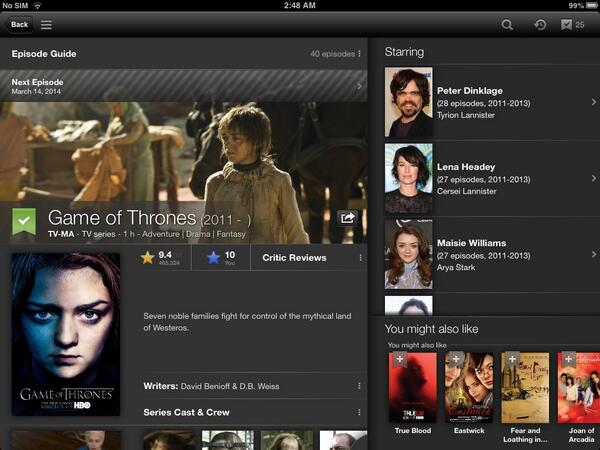600x450 pixels.
Task: Click the Game of Thrones title text
Action: coord(122,218)
